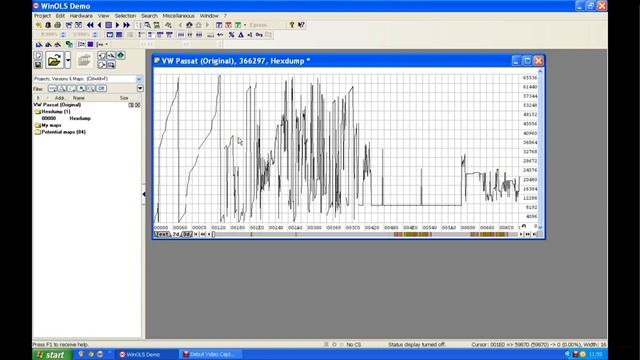Click the undo arrow icon in second toolbar
This screenshot has height=360, width=640.
click(220, 35)
